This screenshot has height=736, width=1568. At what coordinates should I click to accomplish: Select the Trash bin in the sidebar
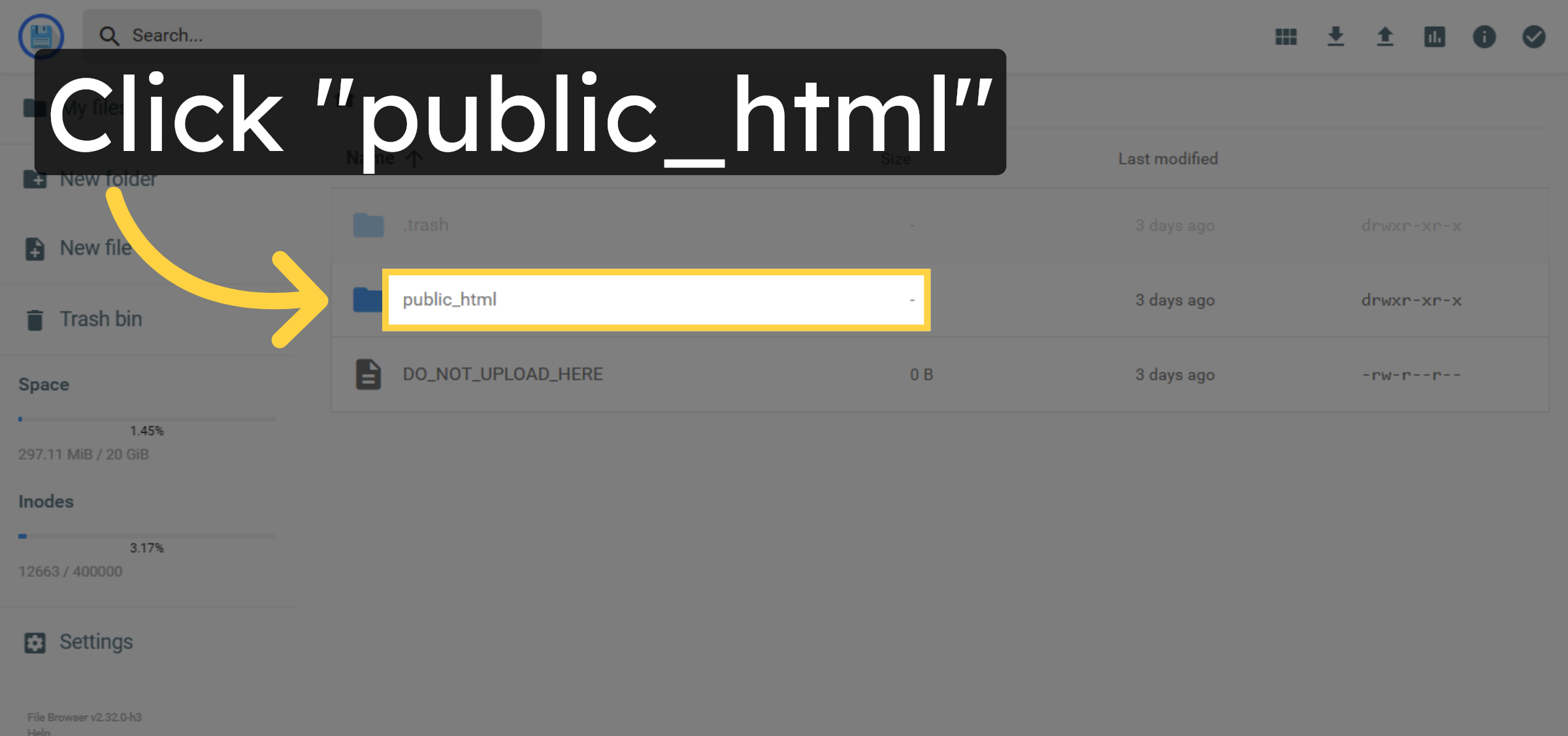coord(101,319)
